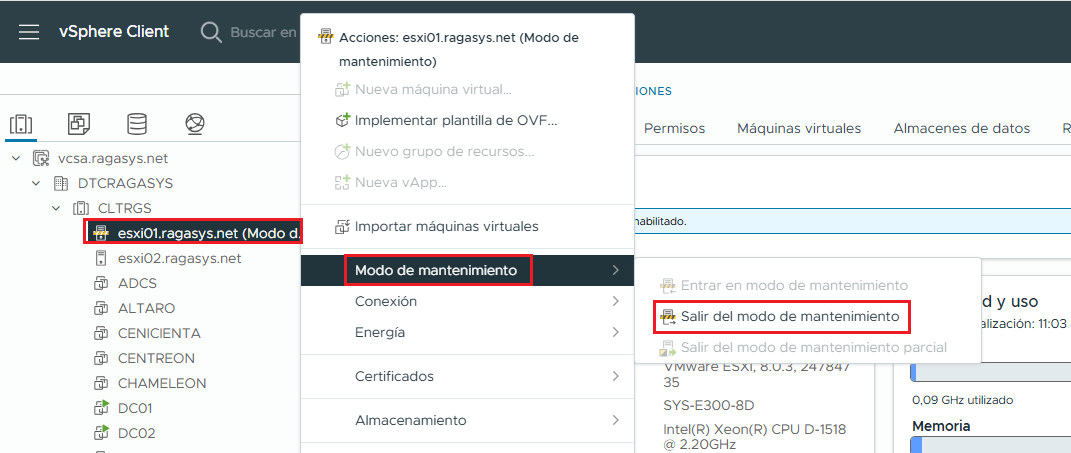1071x453 pixels.
Task: Click the DTCRAGASYS datacenter icon
Action: click(61, 184)
